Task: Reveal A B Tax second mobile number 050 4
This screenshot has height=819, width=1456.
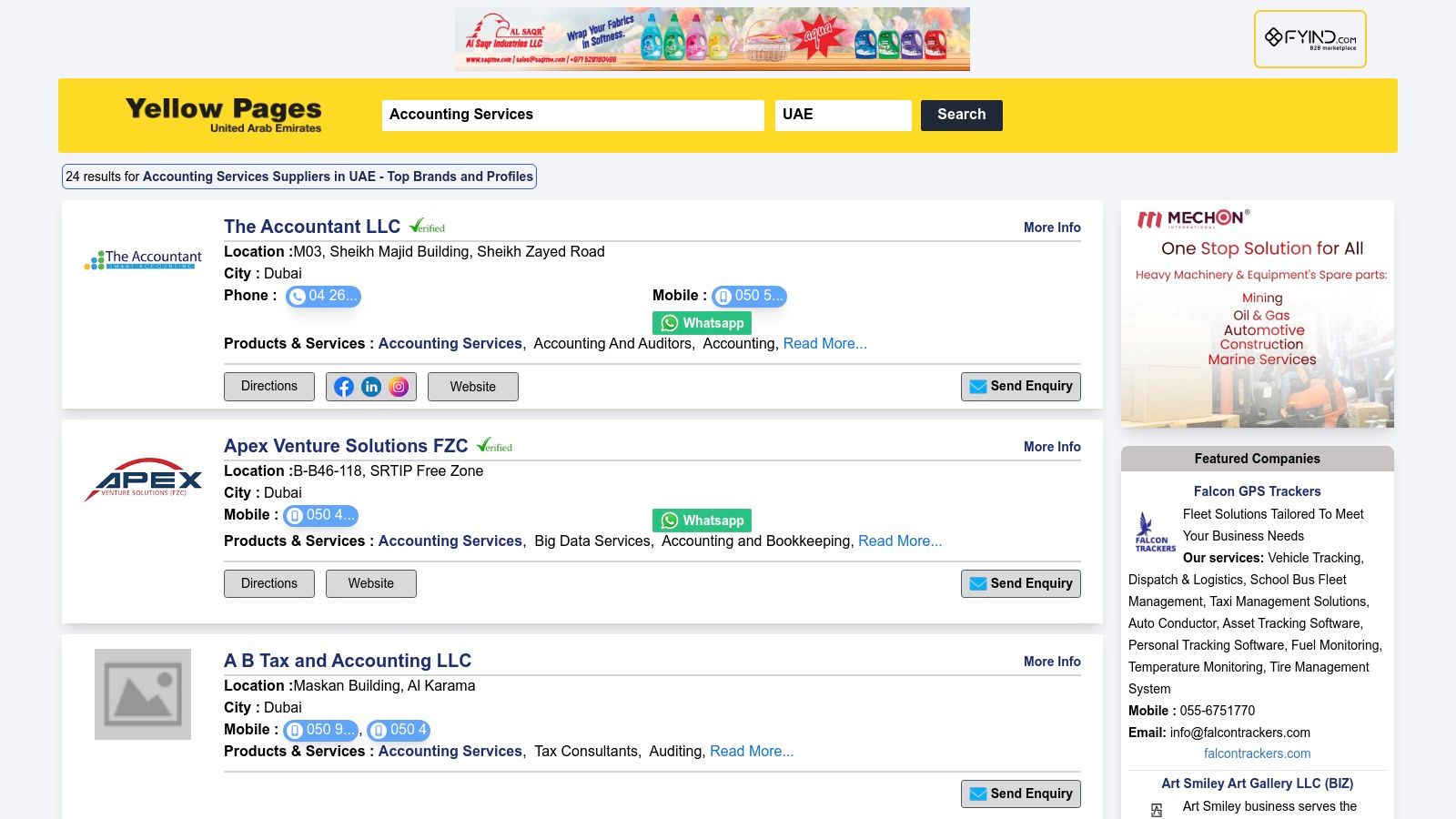Action: (x=399, y=730)
